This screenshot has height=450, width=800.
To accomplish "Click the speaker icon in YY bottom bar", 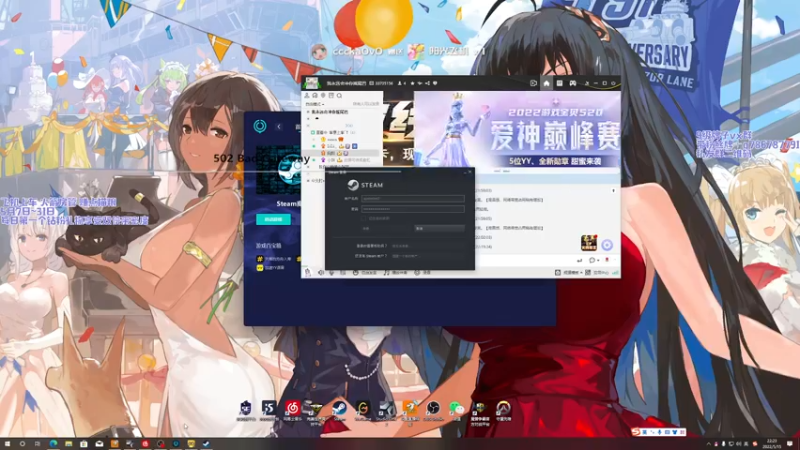I will tap(321, 273).
